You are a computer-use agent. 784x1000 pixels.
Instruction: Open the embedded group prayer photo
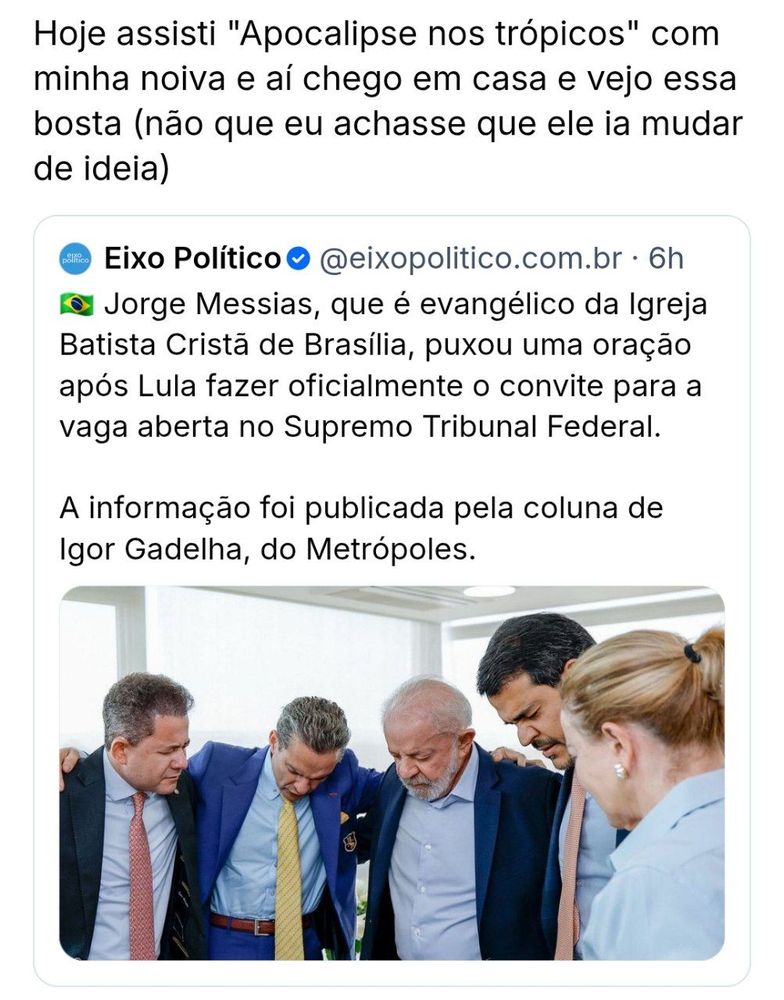[392, 773]
